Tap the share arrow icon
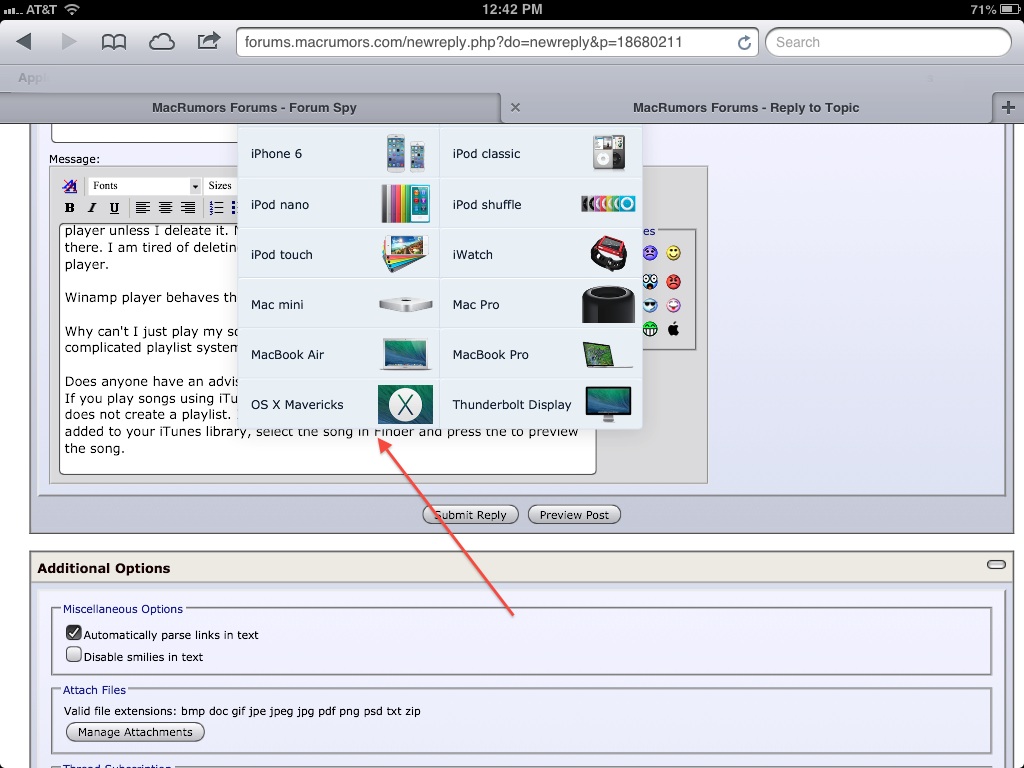 pos(208,41)
